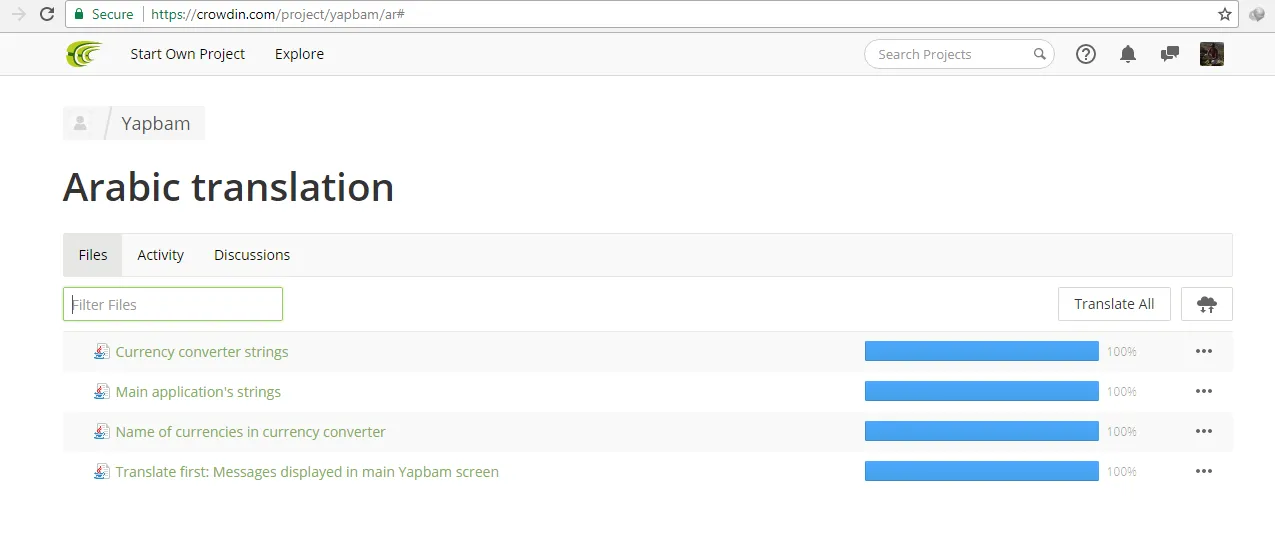Screen dimensions: 1275x535
Task: Focus the Filter Files input
Action: (x=173, y=304)
